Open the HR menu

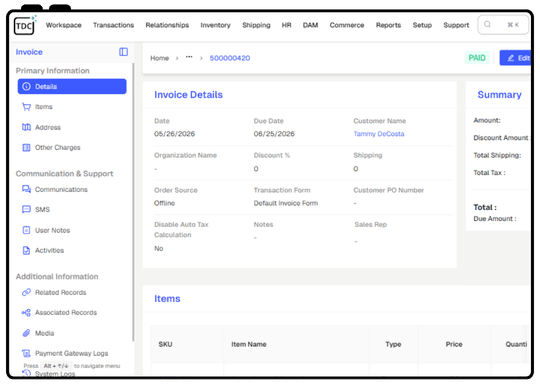[287, 25]
